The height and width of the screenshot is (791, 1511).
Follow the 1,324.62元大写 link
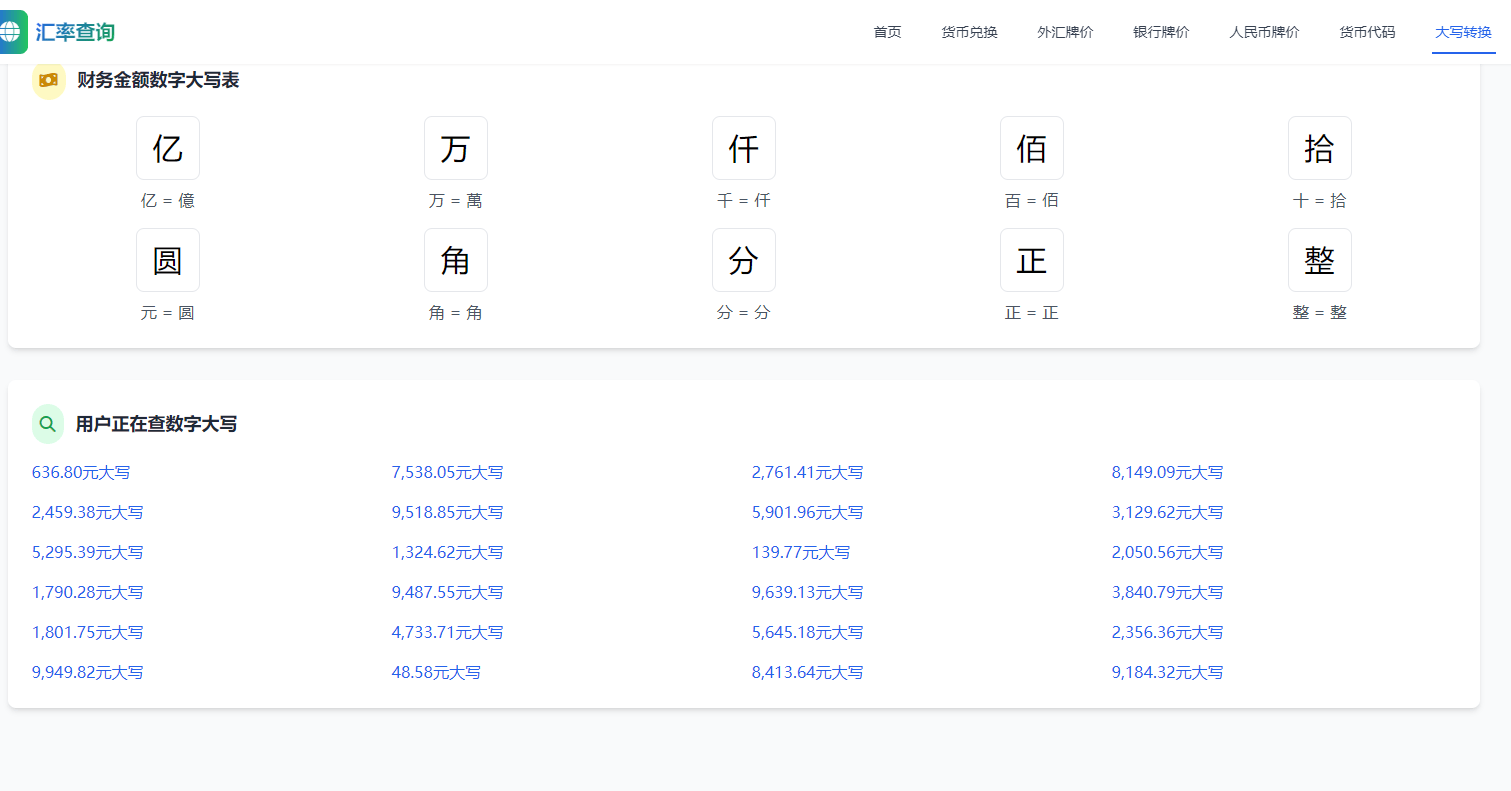(448, 552)
